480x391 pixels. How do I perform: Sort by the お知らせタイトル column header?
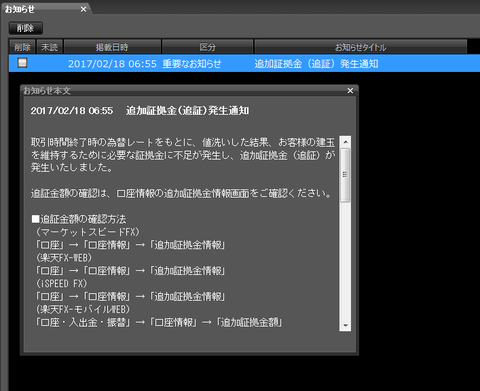pyautogui.click(x=361, y=47)
